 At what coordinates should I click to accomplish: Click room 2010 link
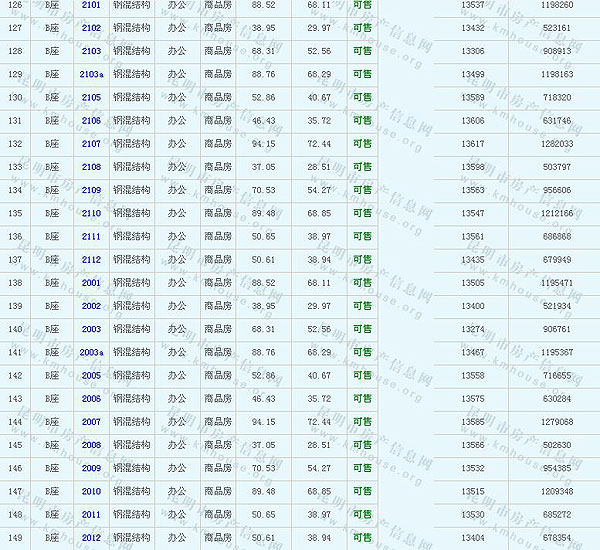coord(91,491)
